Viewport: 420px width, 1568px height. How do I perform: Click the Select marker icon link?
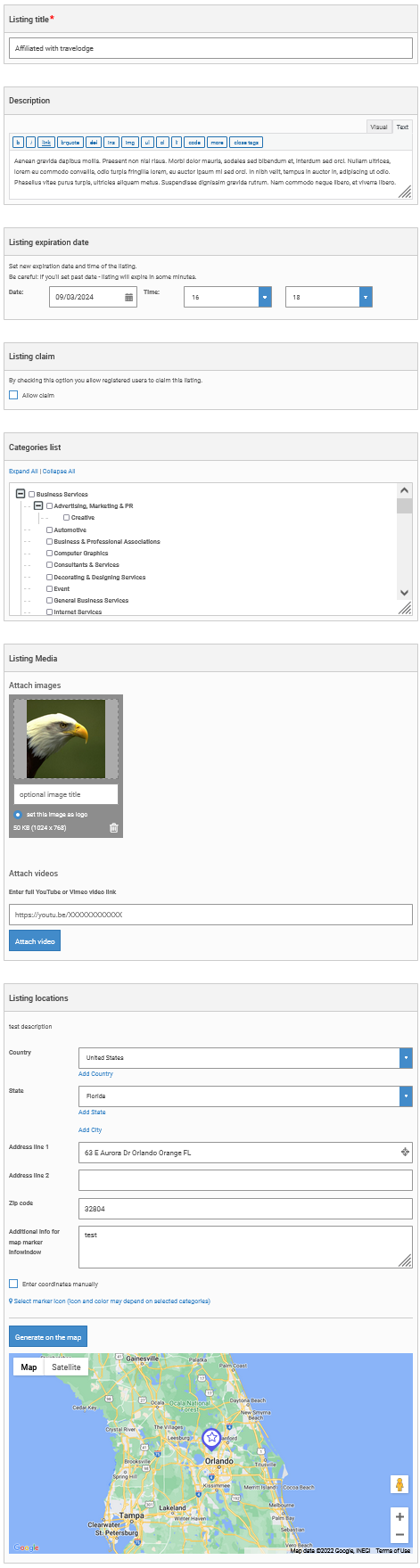pos(110,1301)
